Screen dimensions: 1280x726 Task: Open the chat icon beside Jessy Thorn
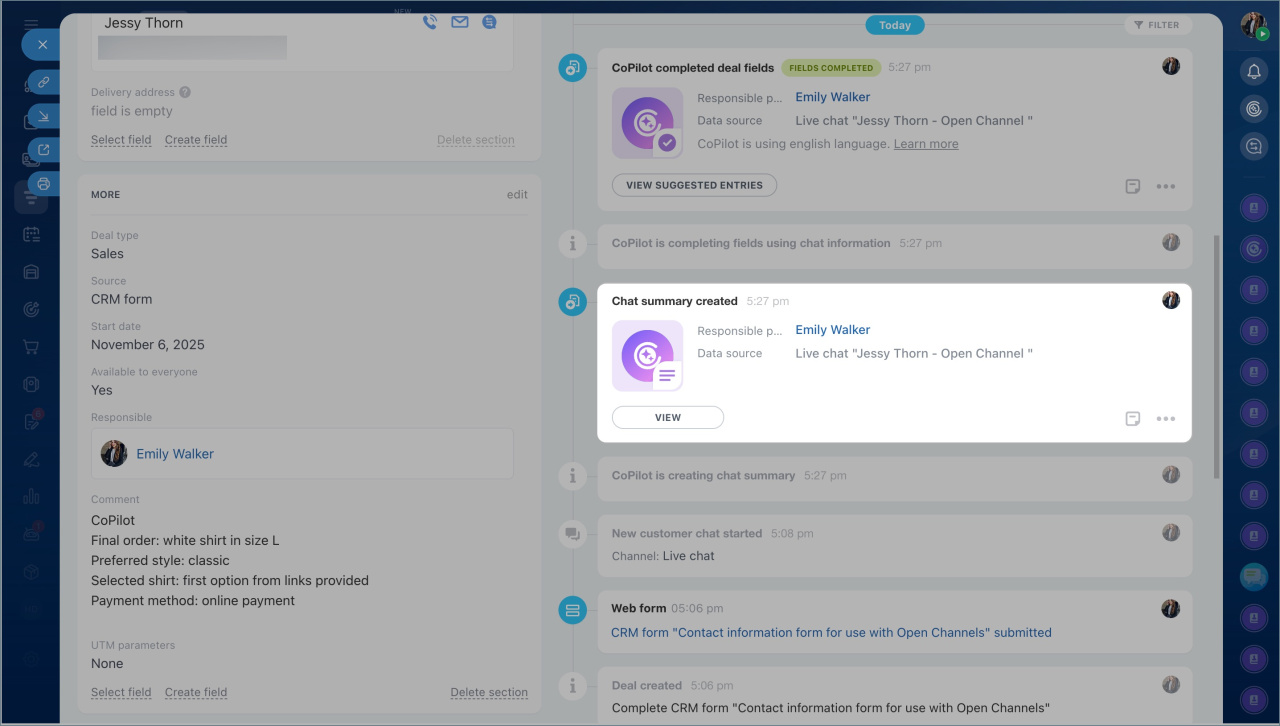tap(489, 22)
